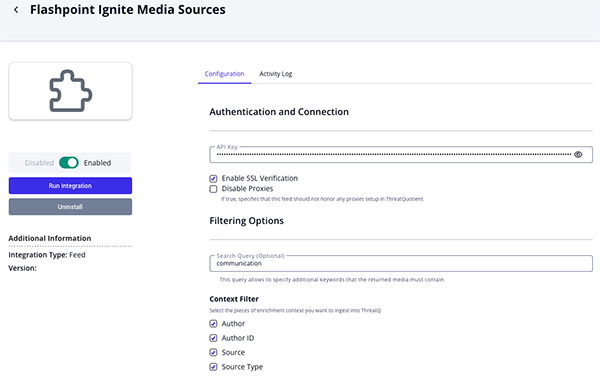This screenshot has width=600, height=376.
Task: Select the Flashpoint Ignite Media Sources title
Action: (x=128, y=10)
